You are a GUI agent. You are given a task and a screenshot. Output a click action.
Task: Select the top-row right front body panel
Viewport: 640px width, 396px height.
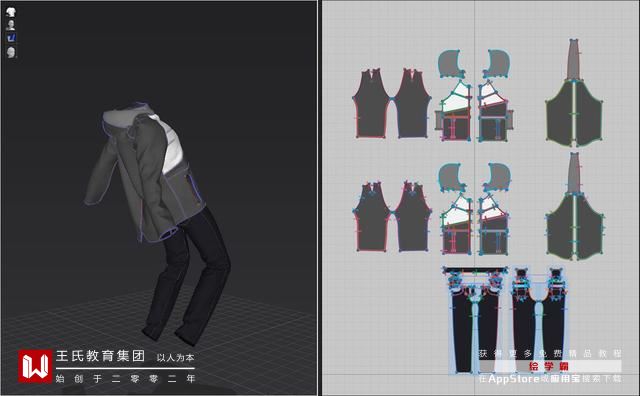(493, 111)
